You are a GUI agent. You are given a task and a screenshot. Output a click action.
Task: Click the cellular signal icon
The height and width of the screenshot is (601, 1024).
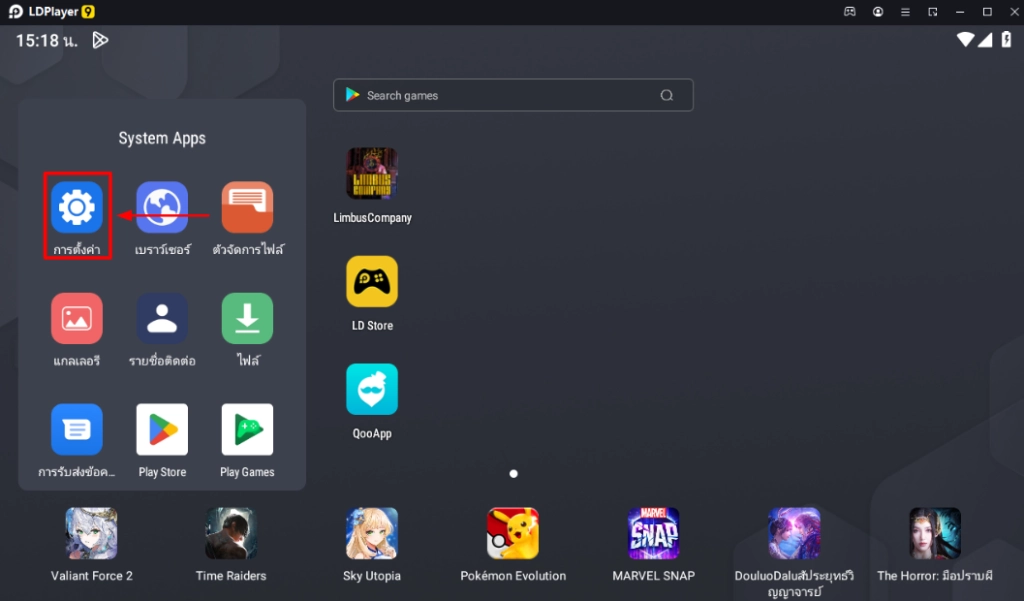pyautogui.click(x=985, y=40)
